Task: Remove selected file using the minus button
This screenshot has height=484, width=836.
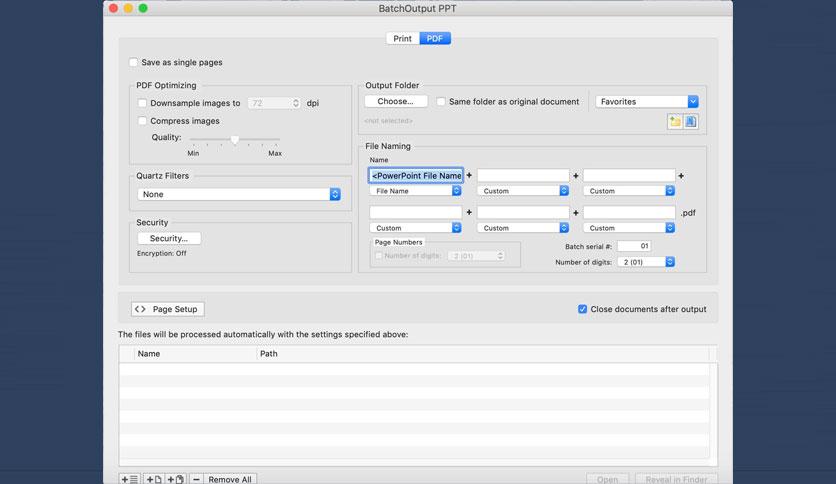Action: [x=196, y=479]
